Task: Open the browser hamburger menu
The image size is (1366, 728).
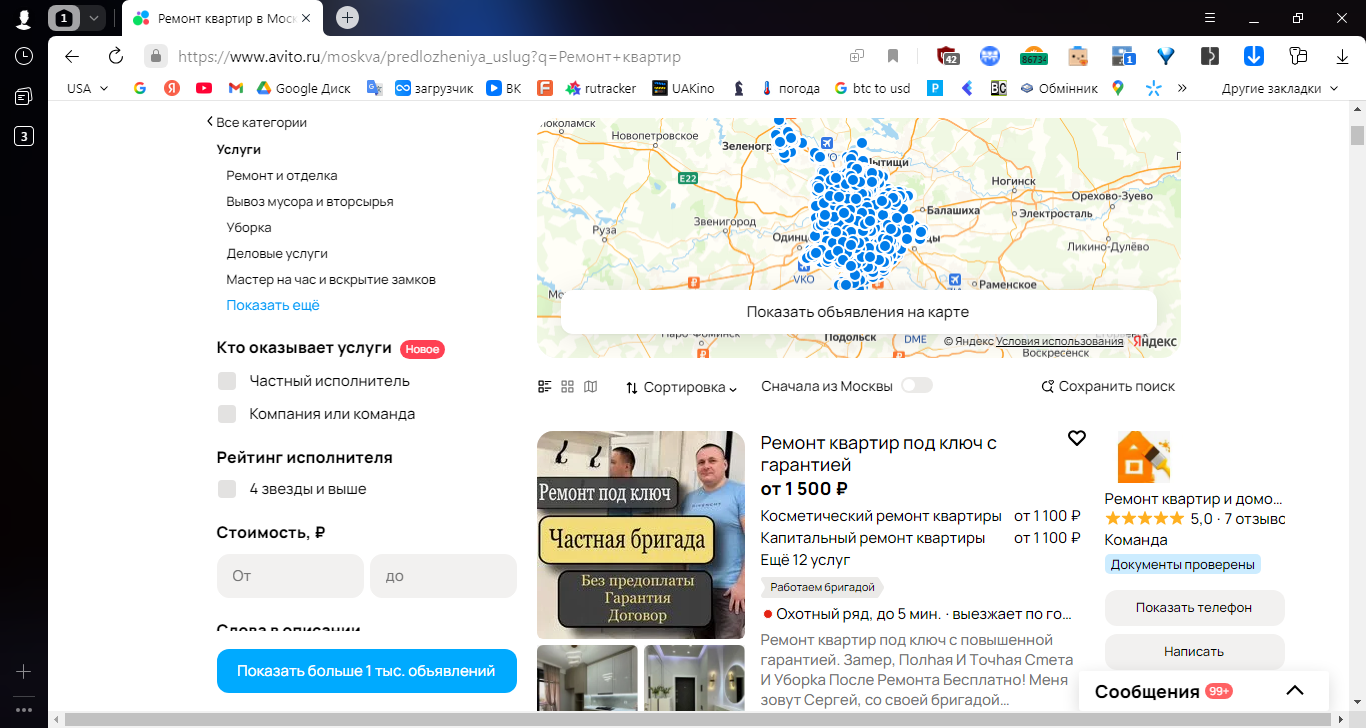Action: [1211, 18]
